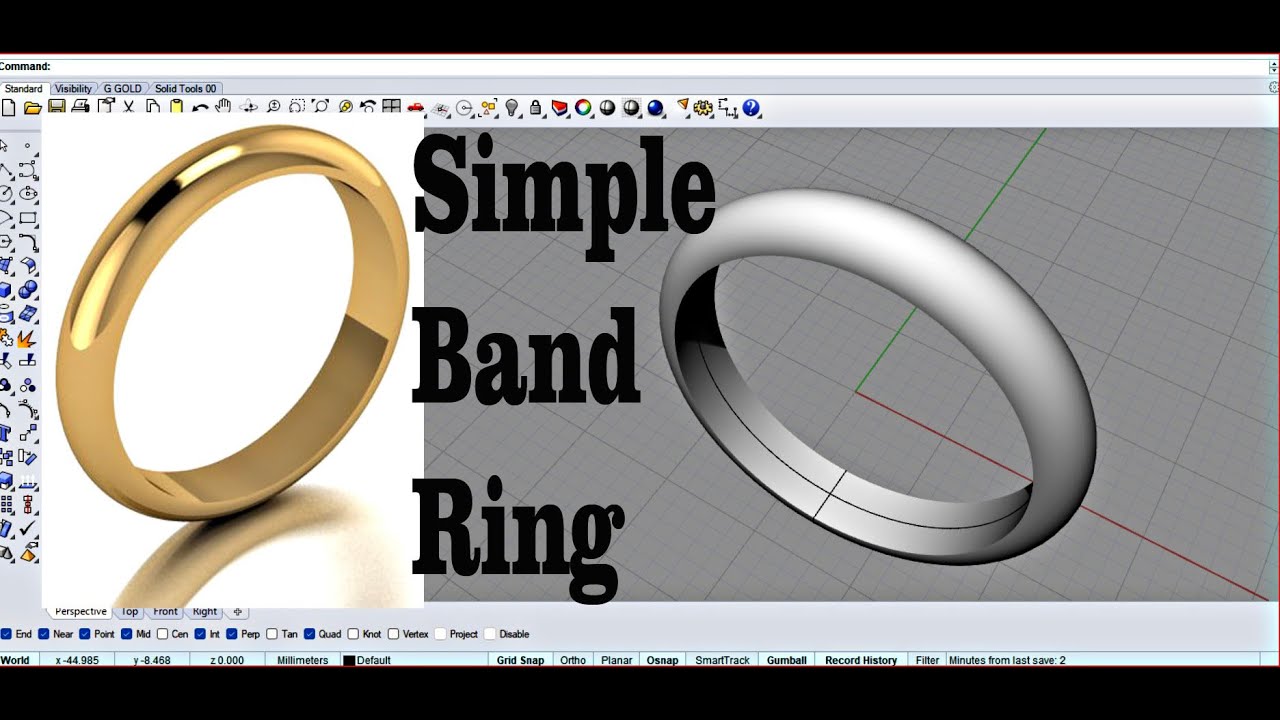
Task: Toggle SmartTrack in status bar
Action: 722,660
